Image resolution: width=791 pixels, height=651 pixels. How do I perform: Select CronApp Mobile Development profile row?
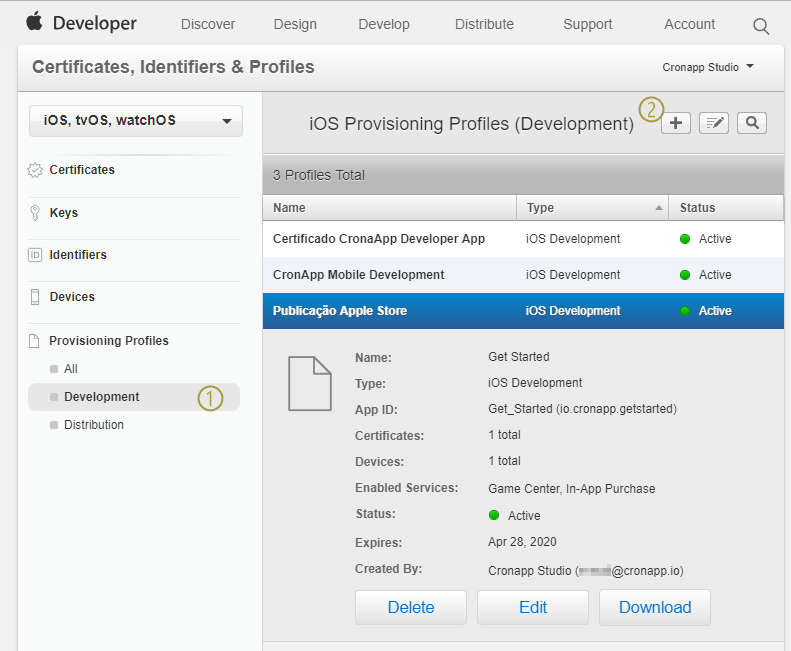pyautogui.click(x=523, y=275)
